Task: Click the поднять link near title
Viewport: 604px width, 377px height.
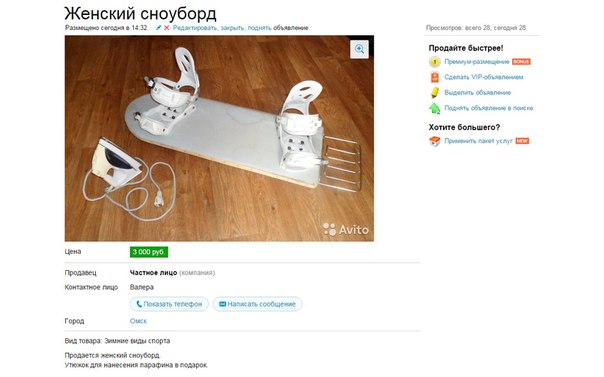Action: click(x=259, y=28)
